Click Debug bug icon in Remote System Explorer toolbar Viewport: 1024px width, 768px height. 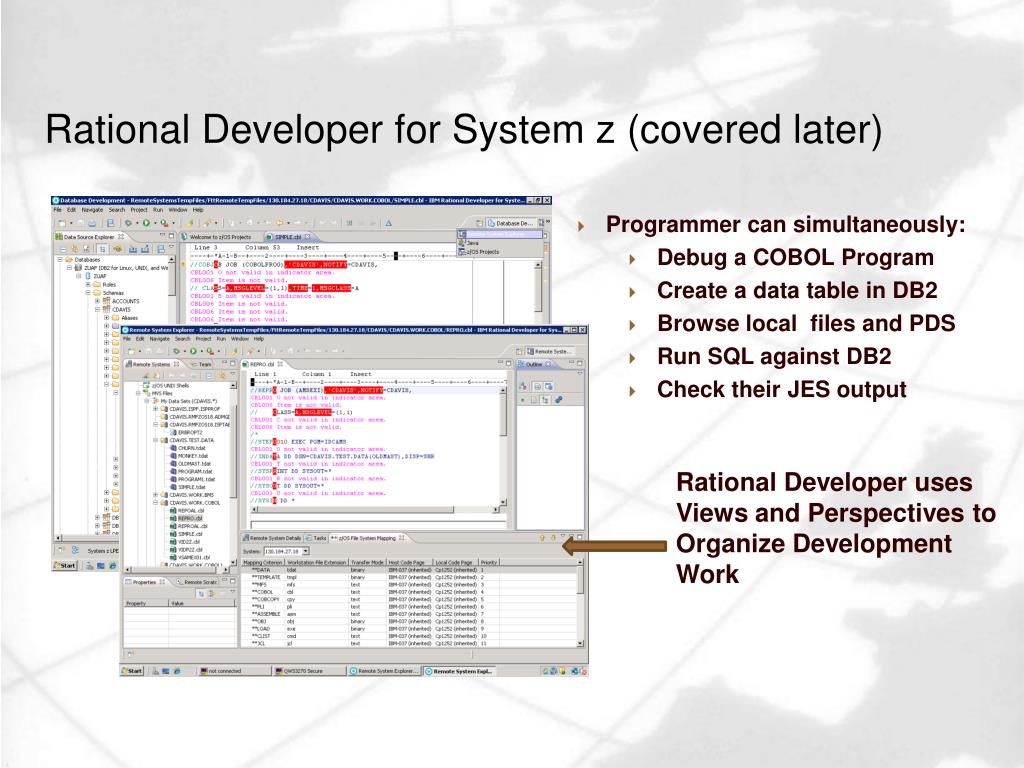coord(176,351)
